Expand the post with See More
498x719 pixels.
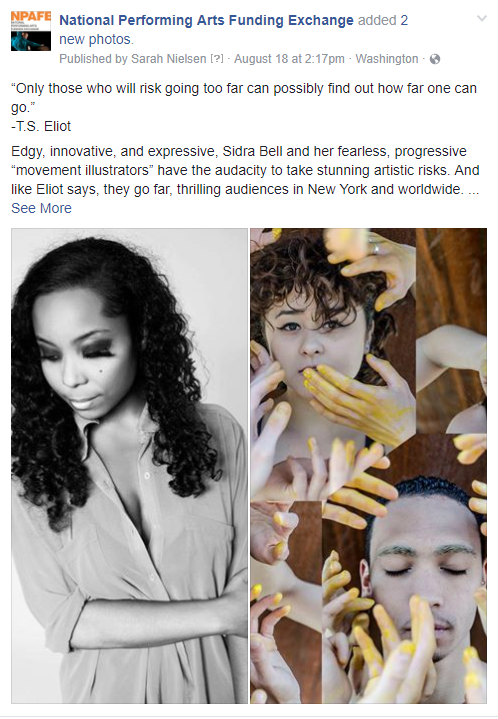pos(41,208)
